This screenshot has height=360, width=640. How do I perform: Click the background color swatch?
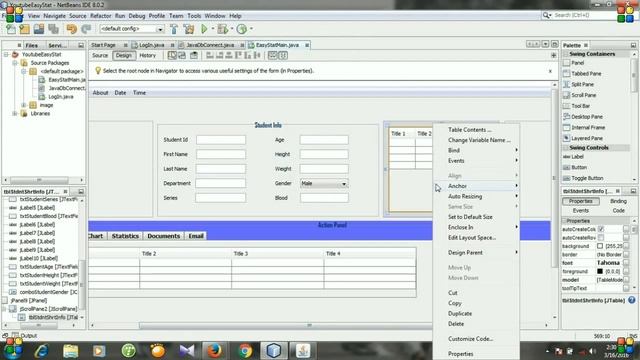coord(600,246)
